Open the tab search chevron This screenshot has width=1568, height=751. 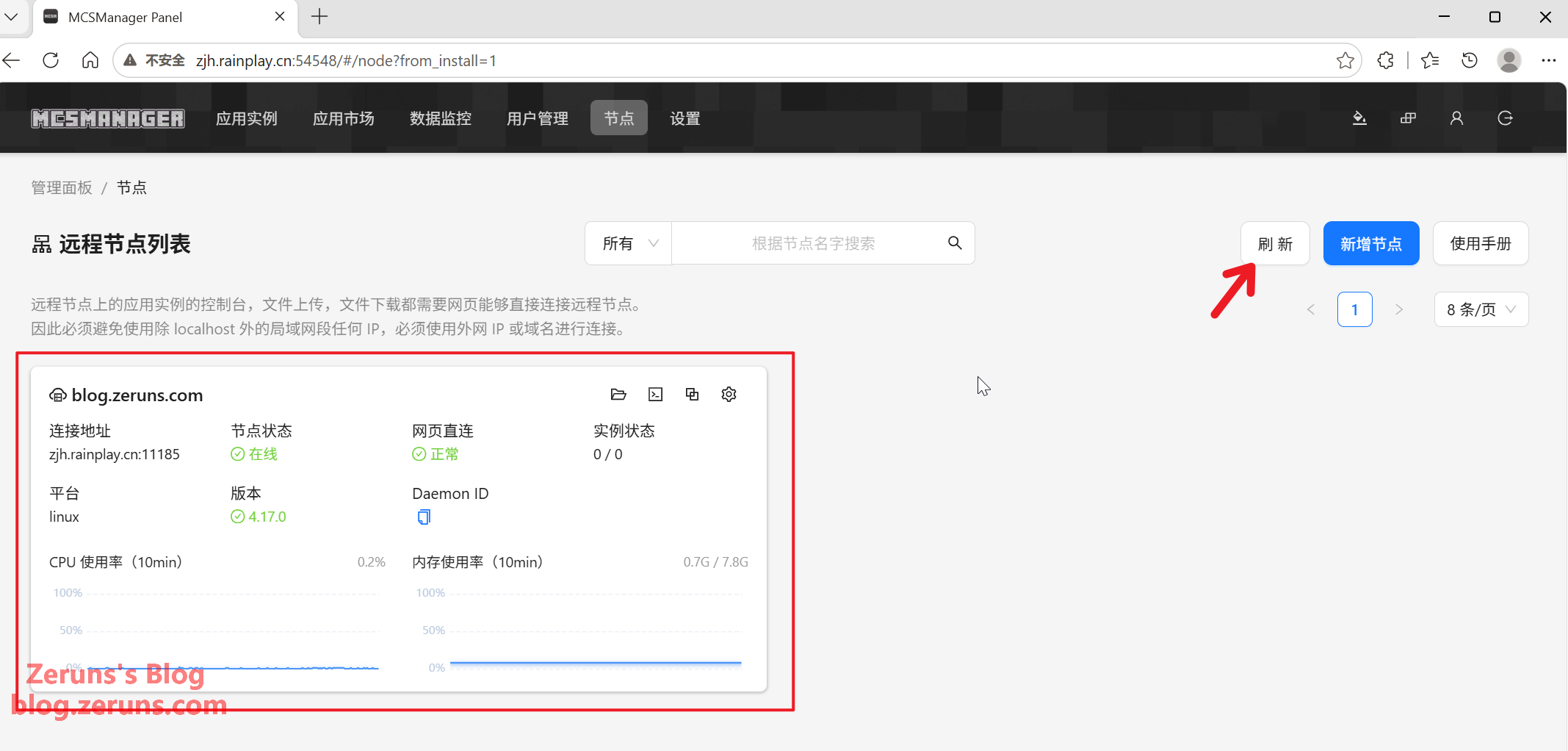(x=11, y=17)
